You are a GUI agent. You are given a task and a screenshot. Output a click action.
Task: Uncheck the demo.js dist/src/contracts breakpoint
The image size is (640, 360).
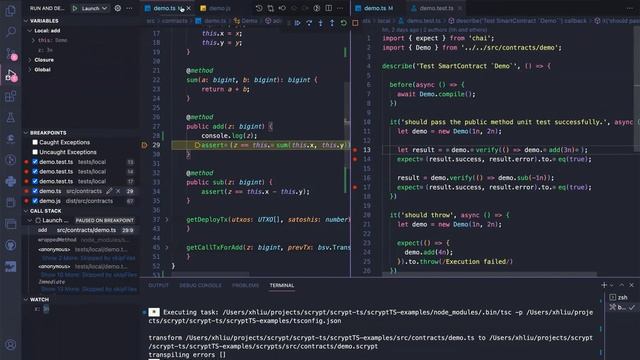pyautogui.click(x=35, y=201)
